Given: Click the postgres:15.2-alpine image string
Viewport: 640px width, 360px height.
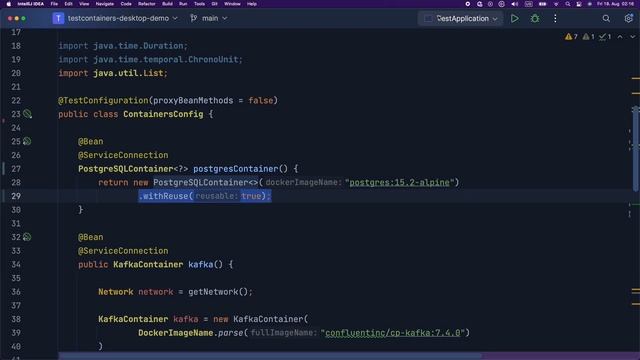Looking at the screenshot, I should (x=399, y=182).
